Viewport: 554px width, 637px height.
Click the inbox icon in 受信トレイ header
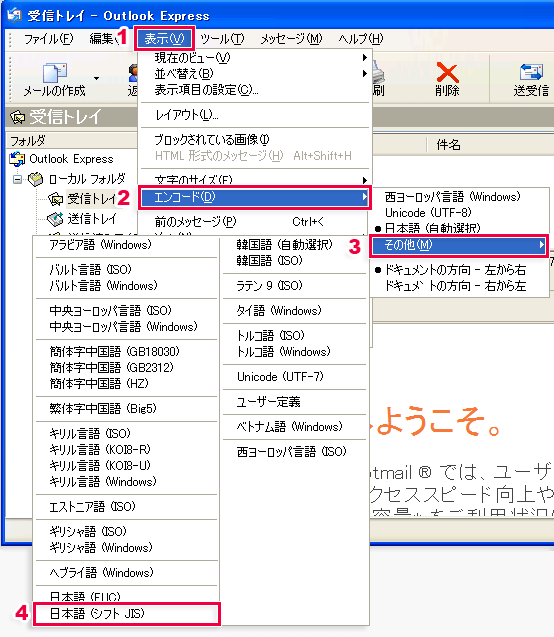(17, 117)
